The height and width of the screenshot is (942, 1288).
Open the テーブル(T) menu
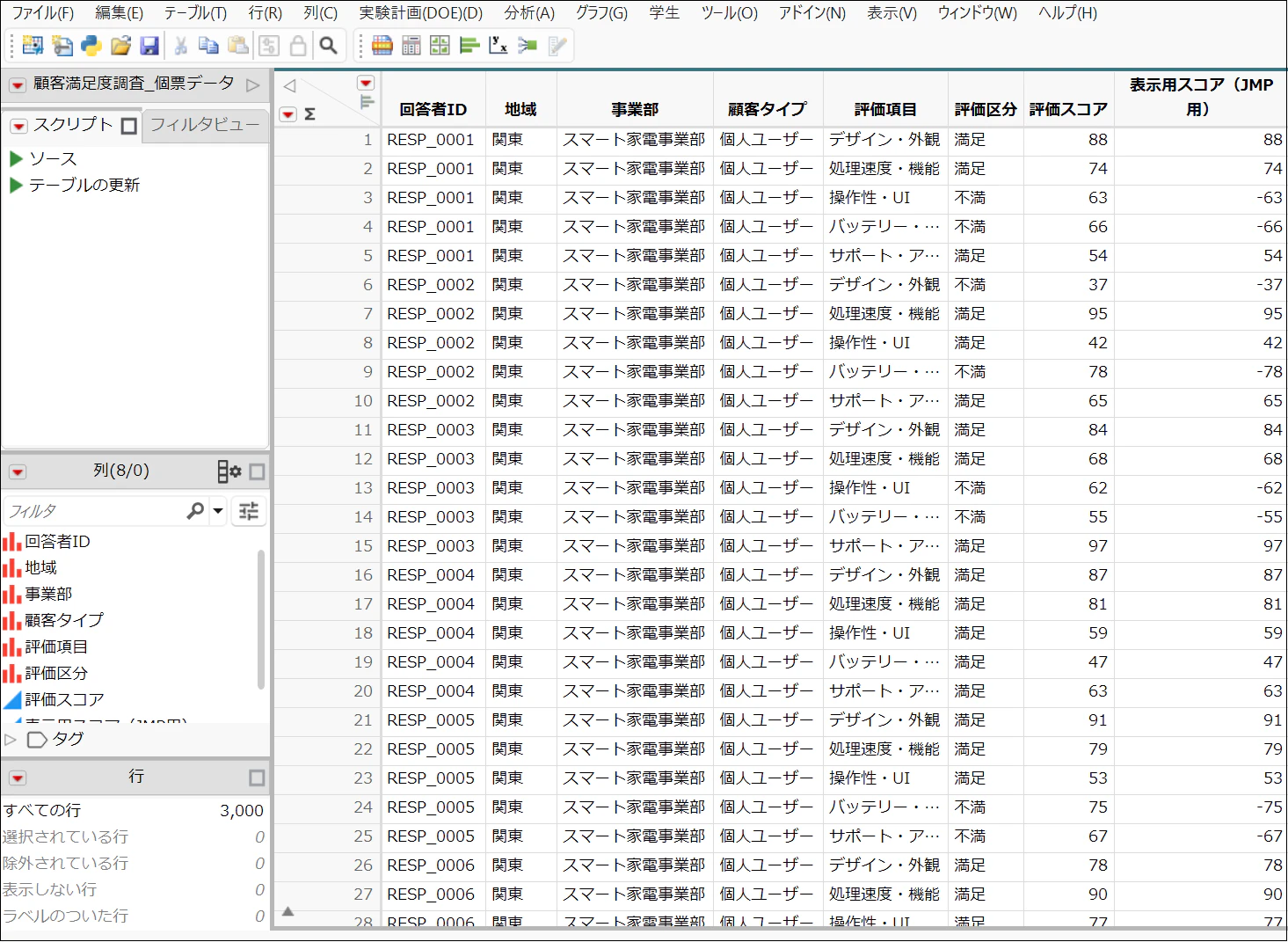195,13
